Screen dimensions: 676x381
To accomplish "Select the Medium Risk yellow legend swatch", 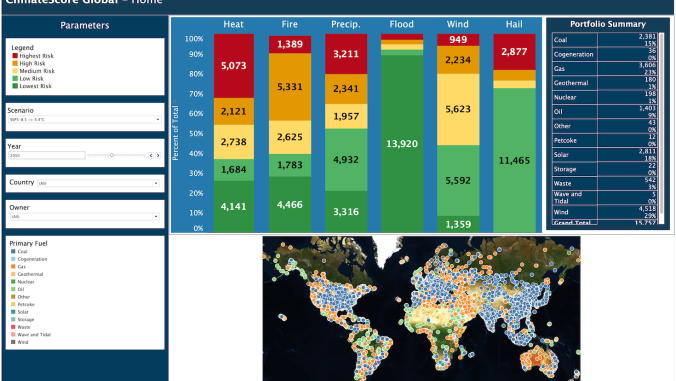I will pyautogui.click(x=15, y=71).
